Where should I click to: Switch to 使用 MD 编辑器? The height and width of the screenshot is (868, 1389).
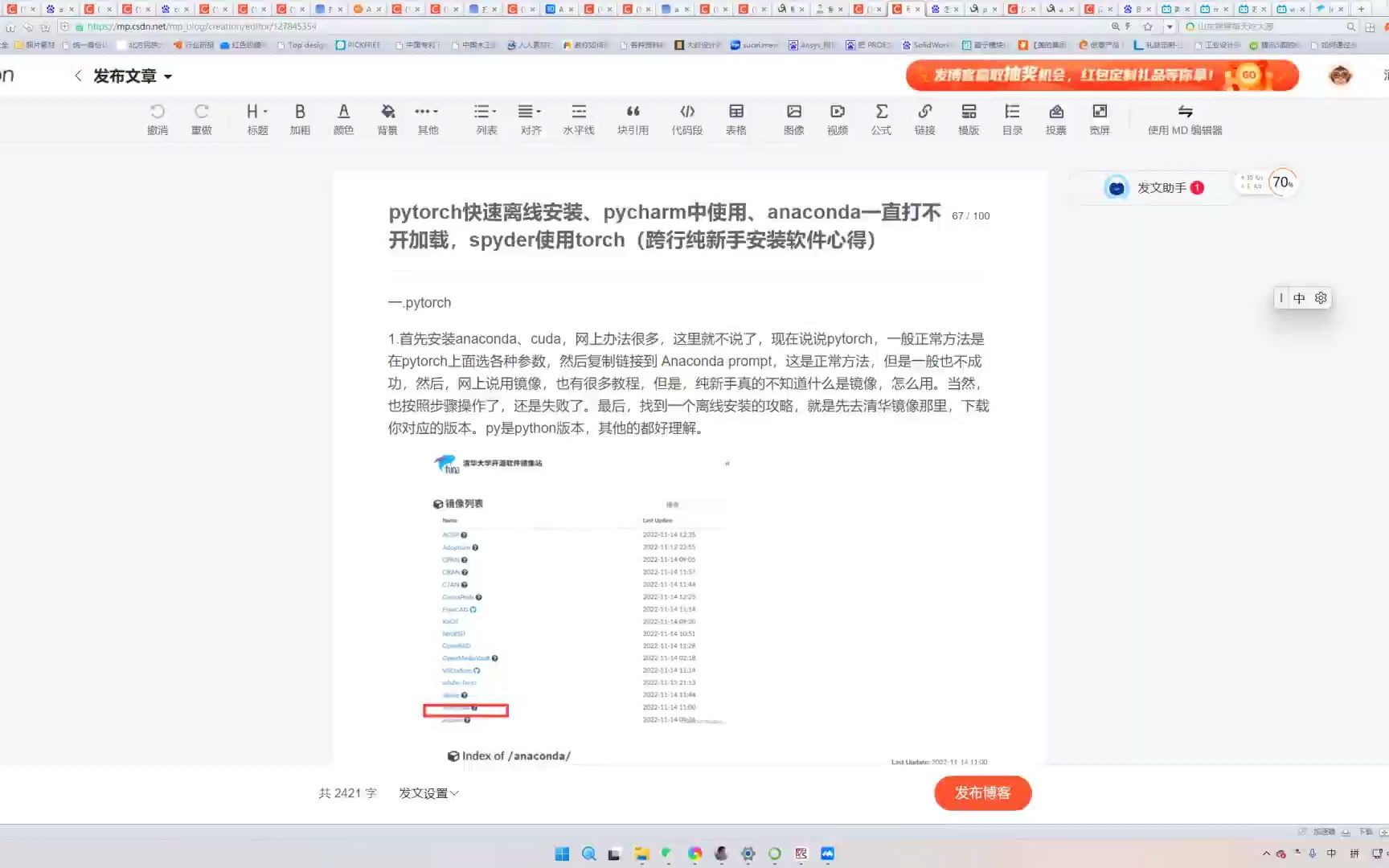1185,119
